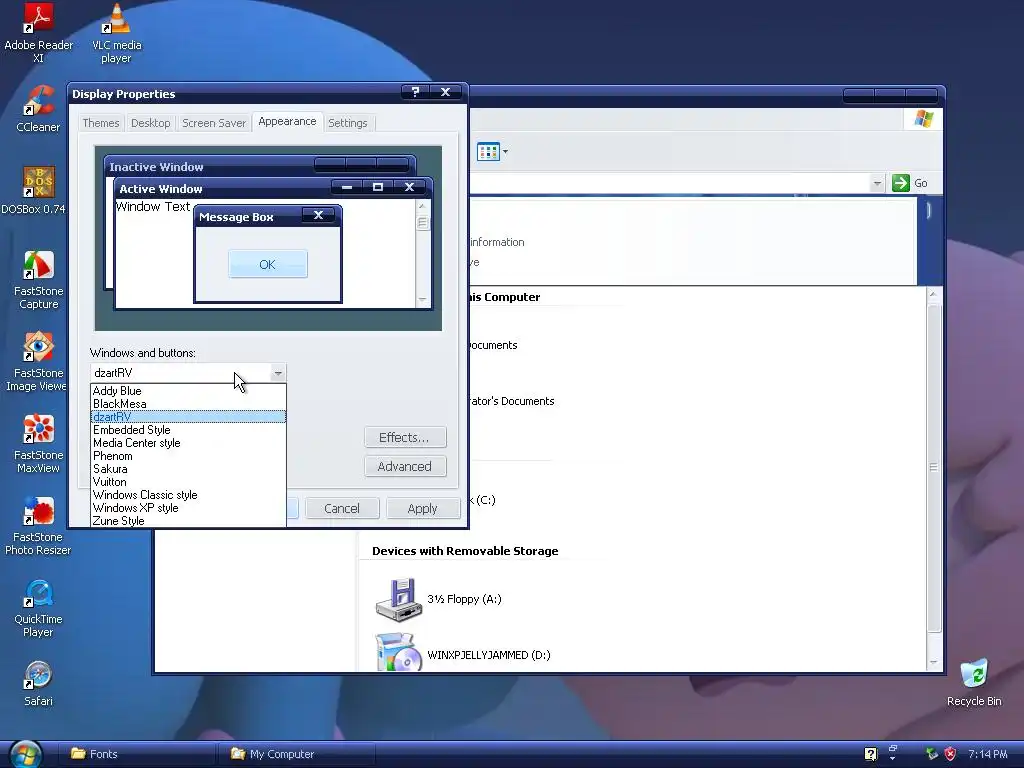Click the taskbar clock showing 7:14 PM

987,754
